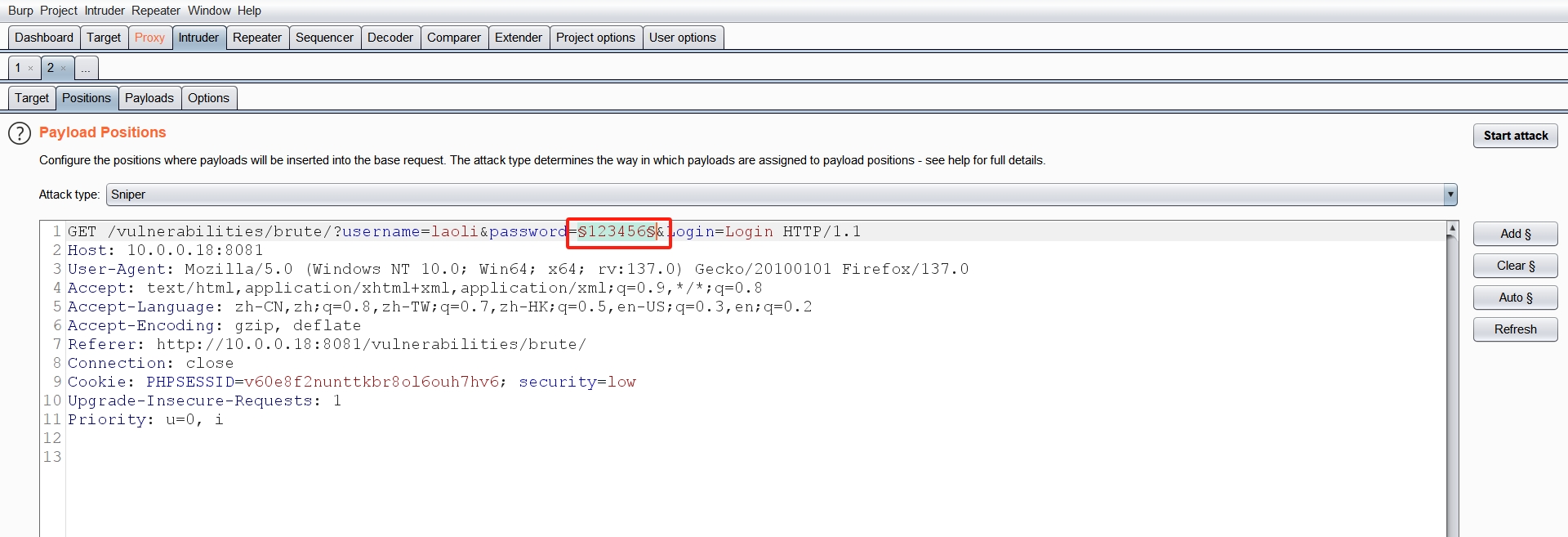Screen dimensions: 1568x537
Task: Select Intruder attack tab 1
Action: click(x=18, y=68)
